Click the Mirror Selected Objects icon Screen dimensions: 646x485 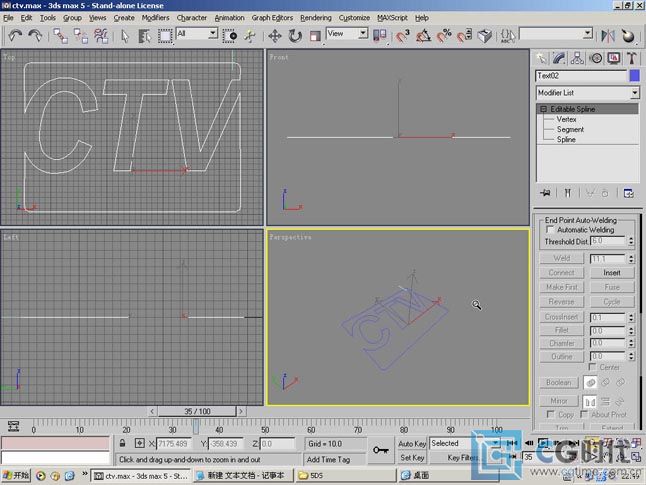[608, 36]
